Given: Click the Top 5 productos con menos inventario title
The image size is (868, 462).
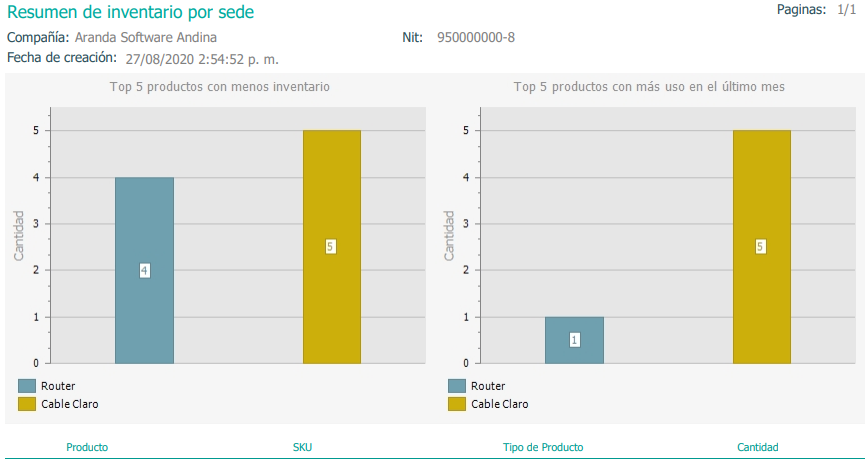Looking at the screenshot, I should point(220,87).
